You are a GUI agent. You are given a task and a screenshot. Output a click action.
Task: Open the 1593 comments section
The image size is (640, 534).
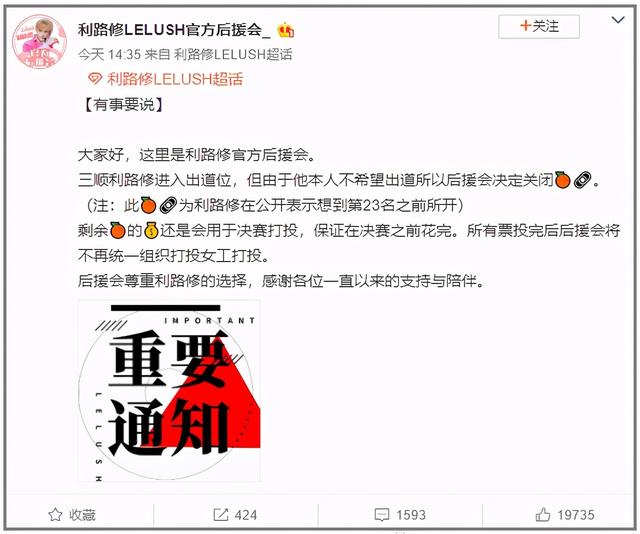click(x=411, y=515)
